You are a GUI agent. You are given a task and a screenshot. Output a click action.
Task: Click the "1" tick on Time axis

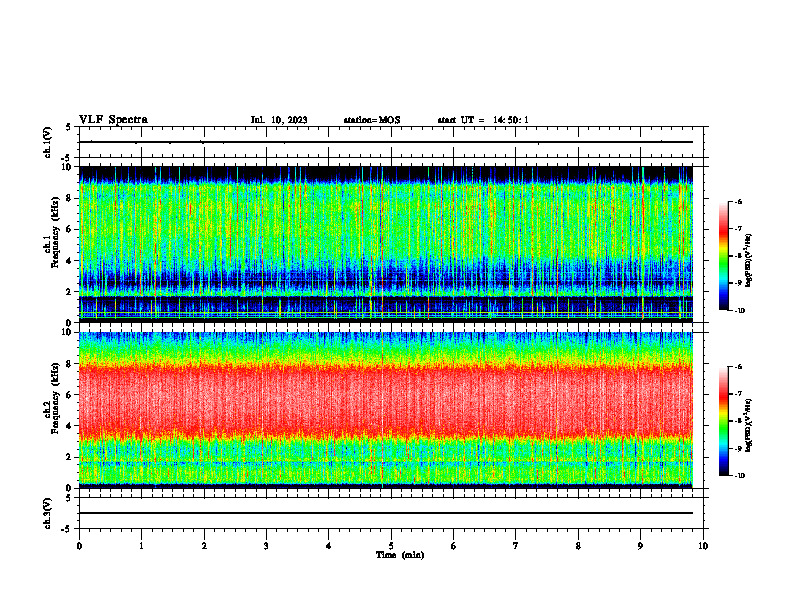pyautogui.click(x=141, y=546)
